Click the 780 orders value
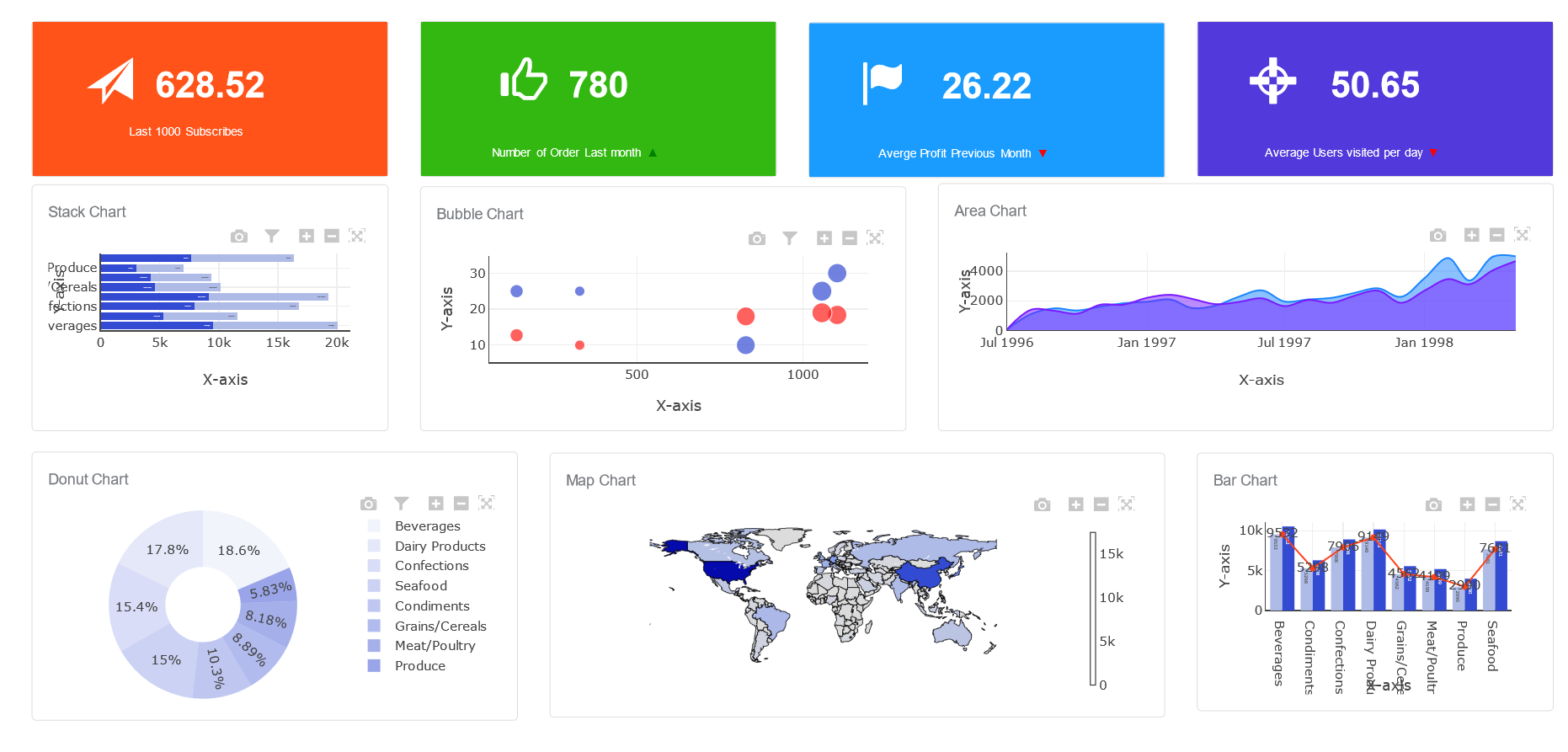This screenshot has height=752, width=1568. [x=599, y=85]
